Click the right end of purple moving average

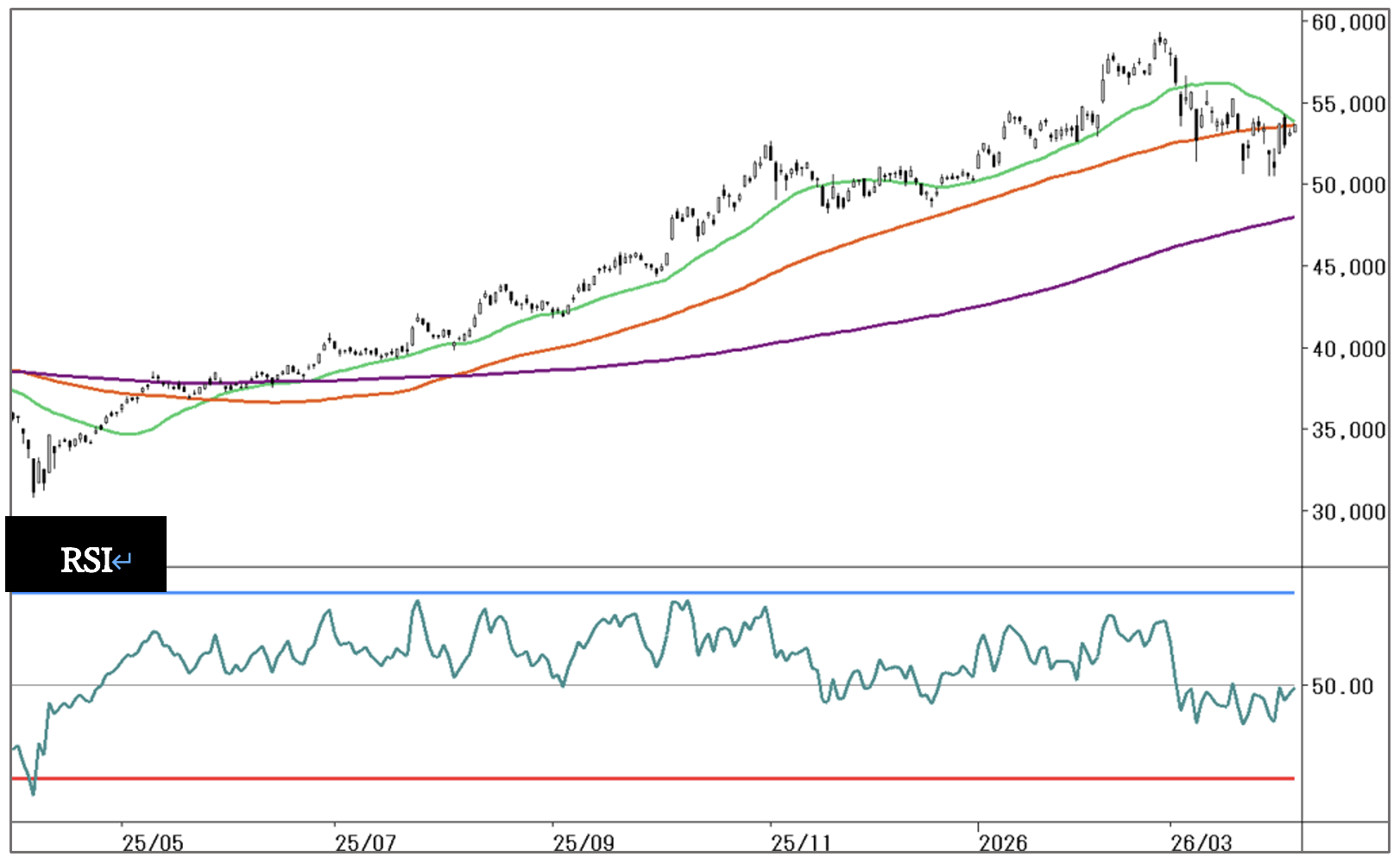[1291, 217]
